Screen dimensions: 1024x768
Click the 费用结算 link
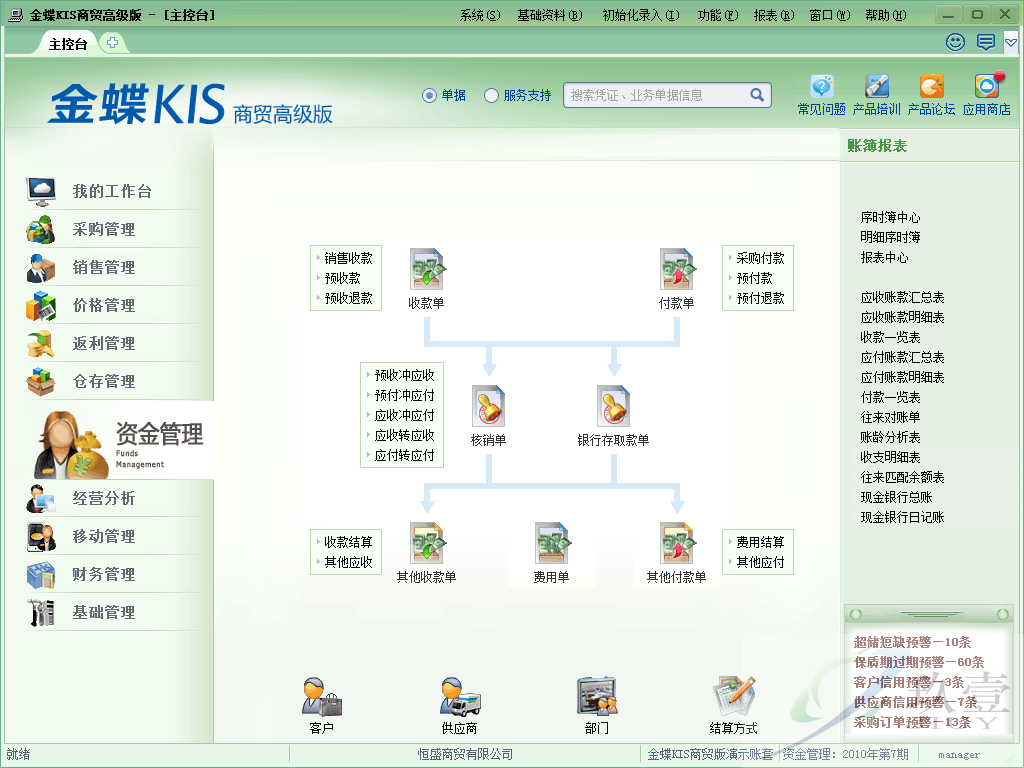[760, 542]
